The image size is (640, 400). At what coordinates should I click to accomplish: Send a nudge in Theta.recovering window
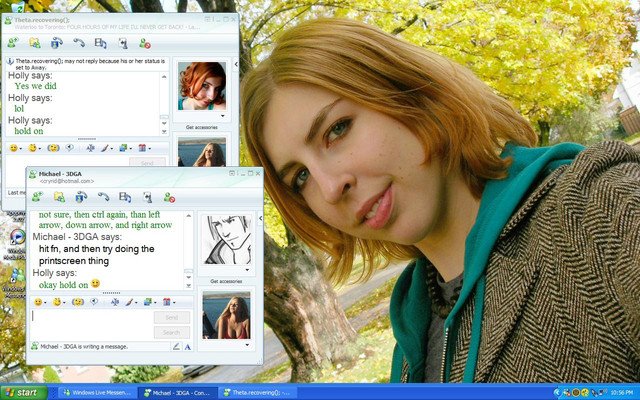[53, 148]
